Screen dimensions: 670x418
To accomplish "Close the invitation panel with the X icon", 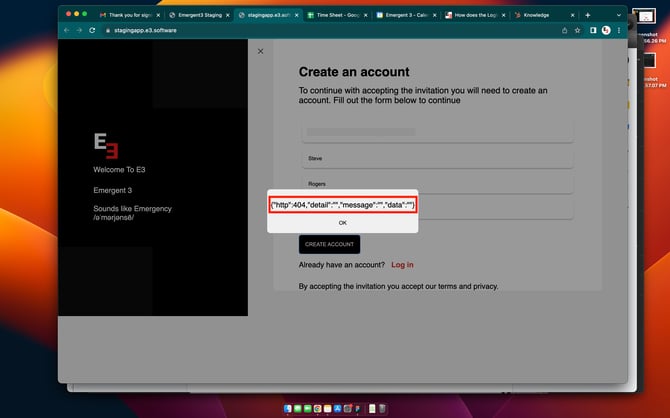I will click(261, 51).
